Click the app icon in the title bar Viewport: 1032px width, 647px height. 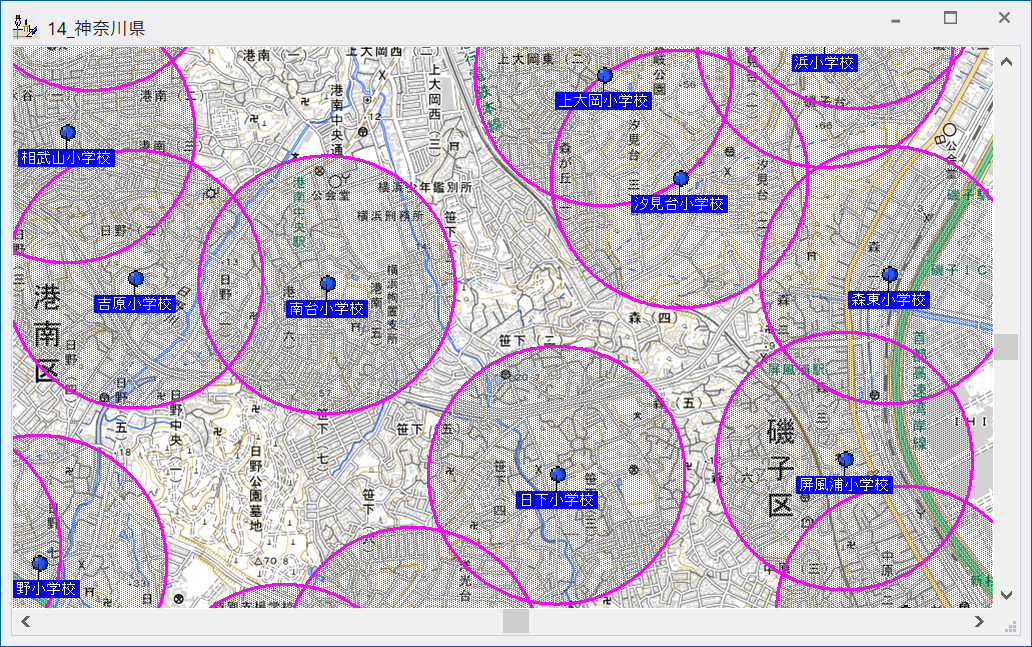click(x=25, y=27)
